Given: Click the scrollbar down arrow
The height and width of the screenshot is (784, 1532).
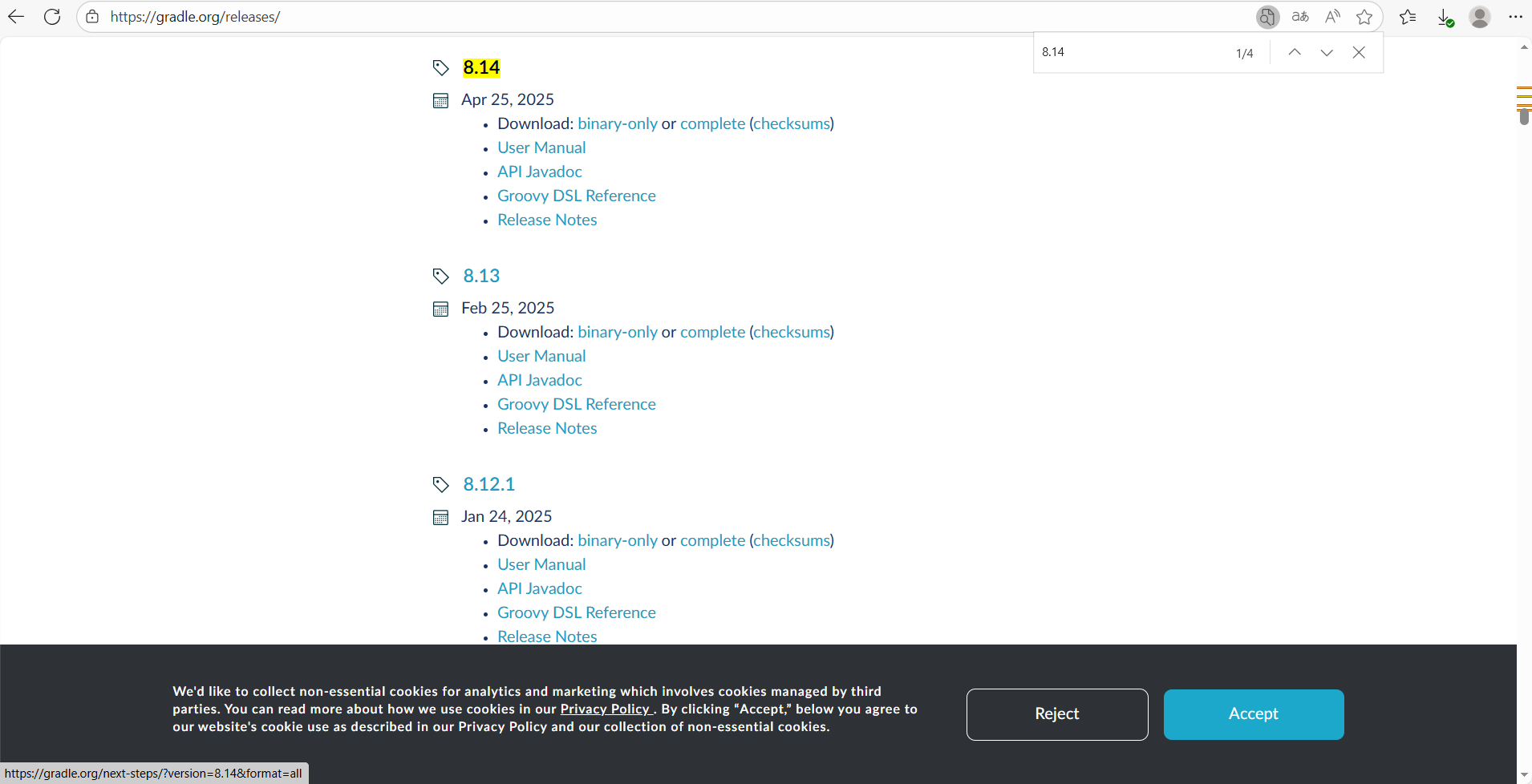Looking at the screenshot, I should [x=1524, y=775].
